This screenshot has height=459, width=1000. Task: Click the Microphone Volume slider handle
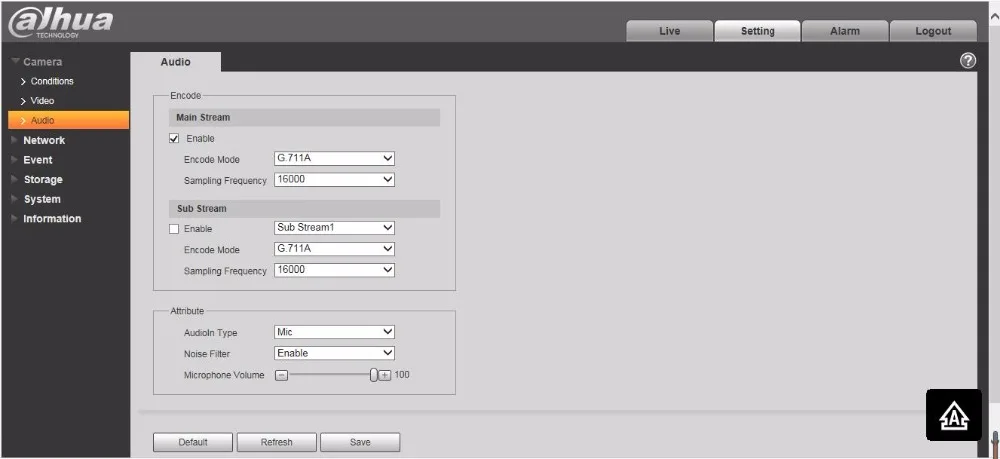click(x=374, y=375)
